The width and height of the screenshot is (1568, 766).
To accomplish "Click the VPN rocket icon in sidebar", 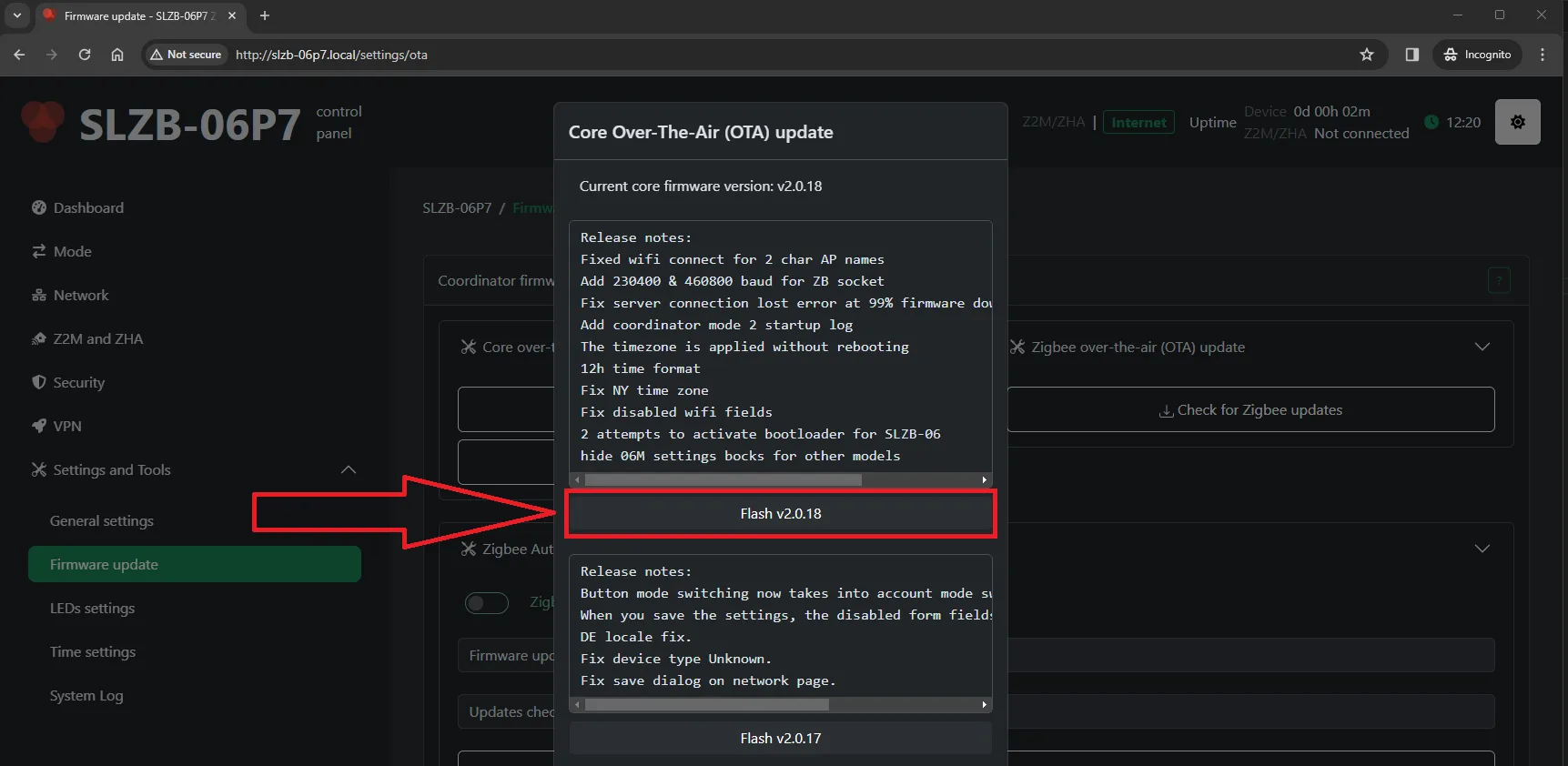I will (39, 426).
